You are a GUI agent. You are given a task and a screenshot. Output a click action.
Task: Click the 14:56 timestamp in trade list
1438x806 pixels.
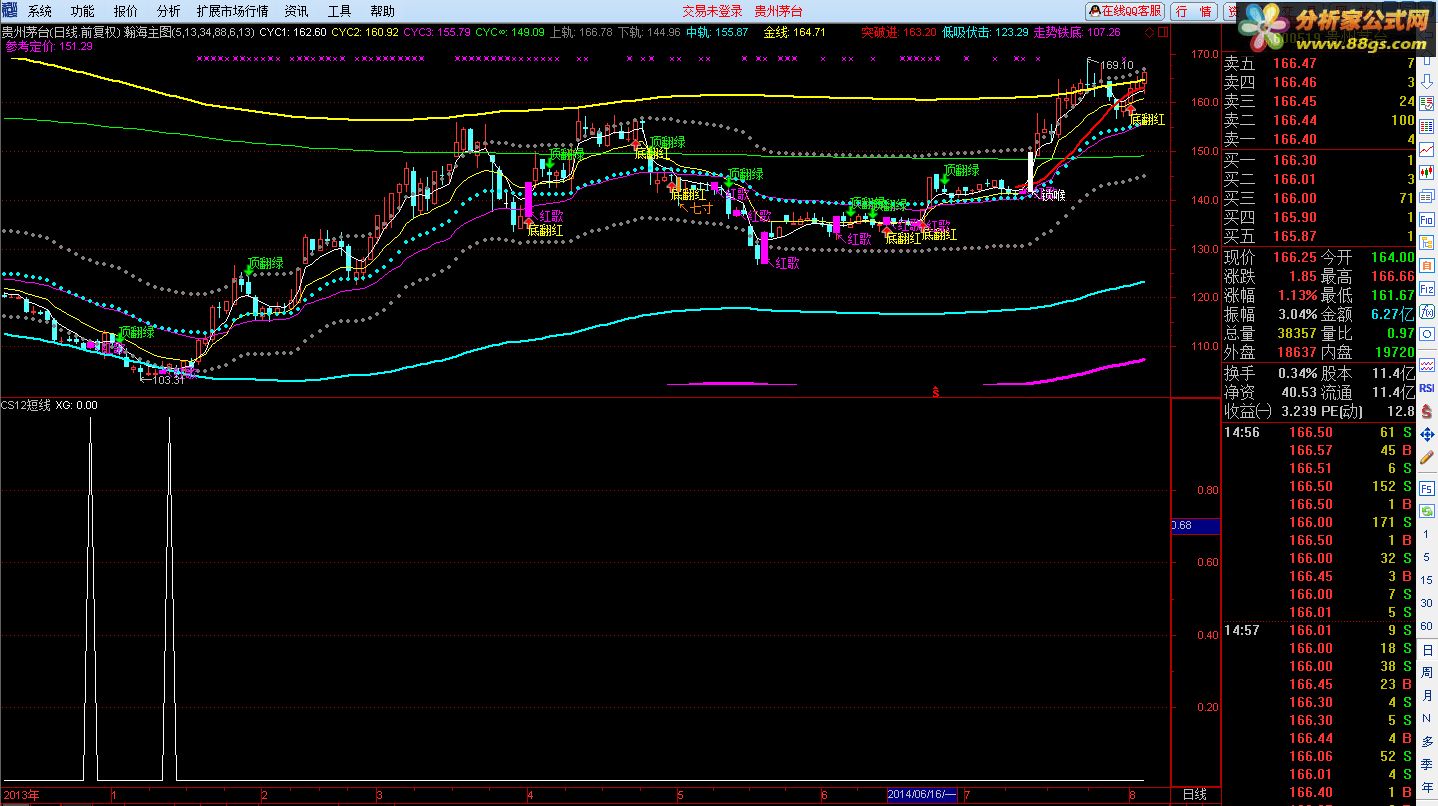1243,432
